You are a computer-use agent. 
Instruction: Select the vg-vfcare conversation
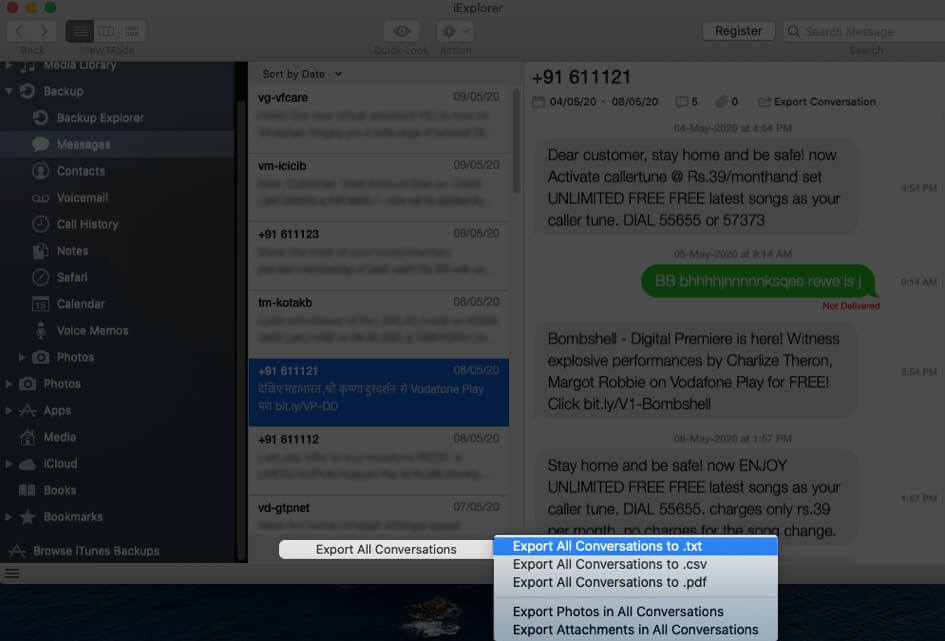click(x=378, y=117)
